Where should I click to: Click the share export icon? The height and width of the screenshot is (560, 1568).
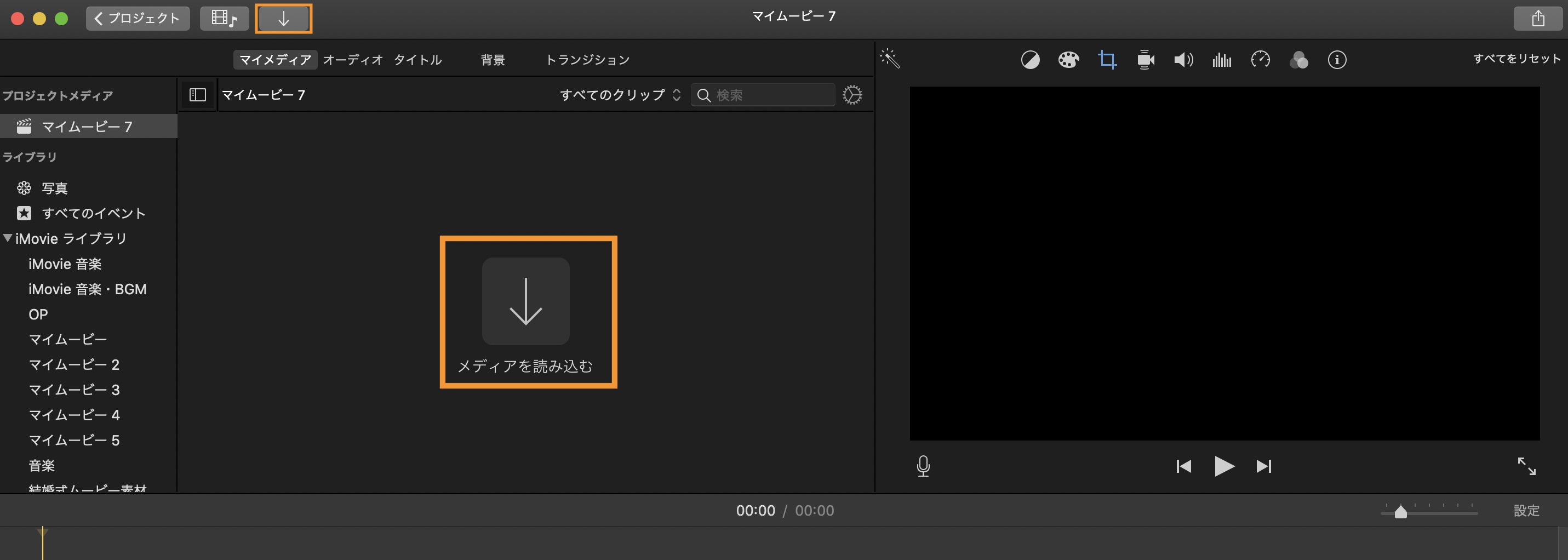1537,18
